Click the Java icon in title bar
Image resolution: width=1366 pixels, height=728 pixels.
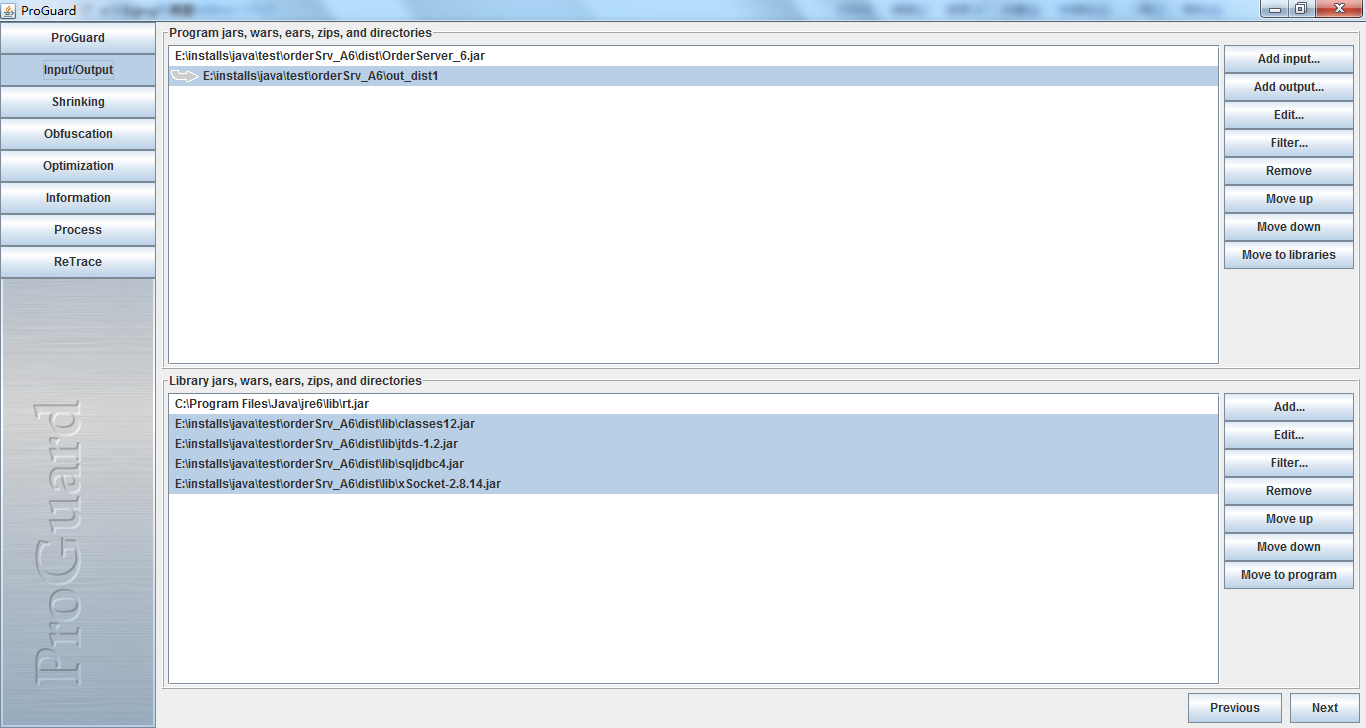pos(9,10)
